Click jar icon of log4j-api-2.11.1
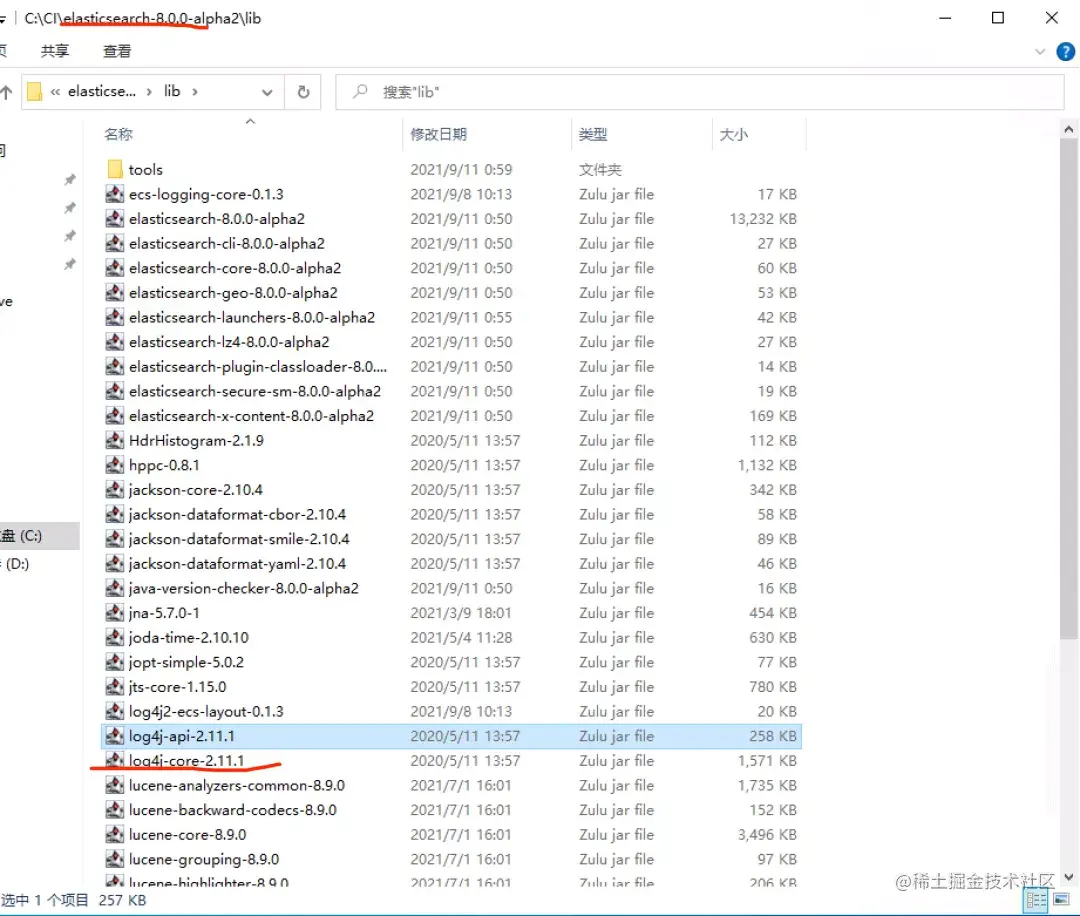This screenshot has height=916, width=1080. (114, 736)
